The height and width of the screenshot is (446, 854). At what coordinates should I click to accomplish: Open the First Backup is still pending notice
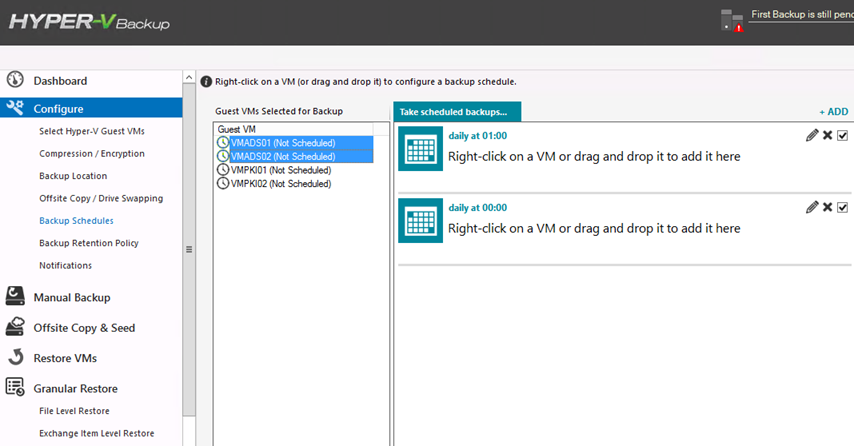801,15
